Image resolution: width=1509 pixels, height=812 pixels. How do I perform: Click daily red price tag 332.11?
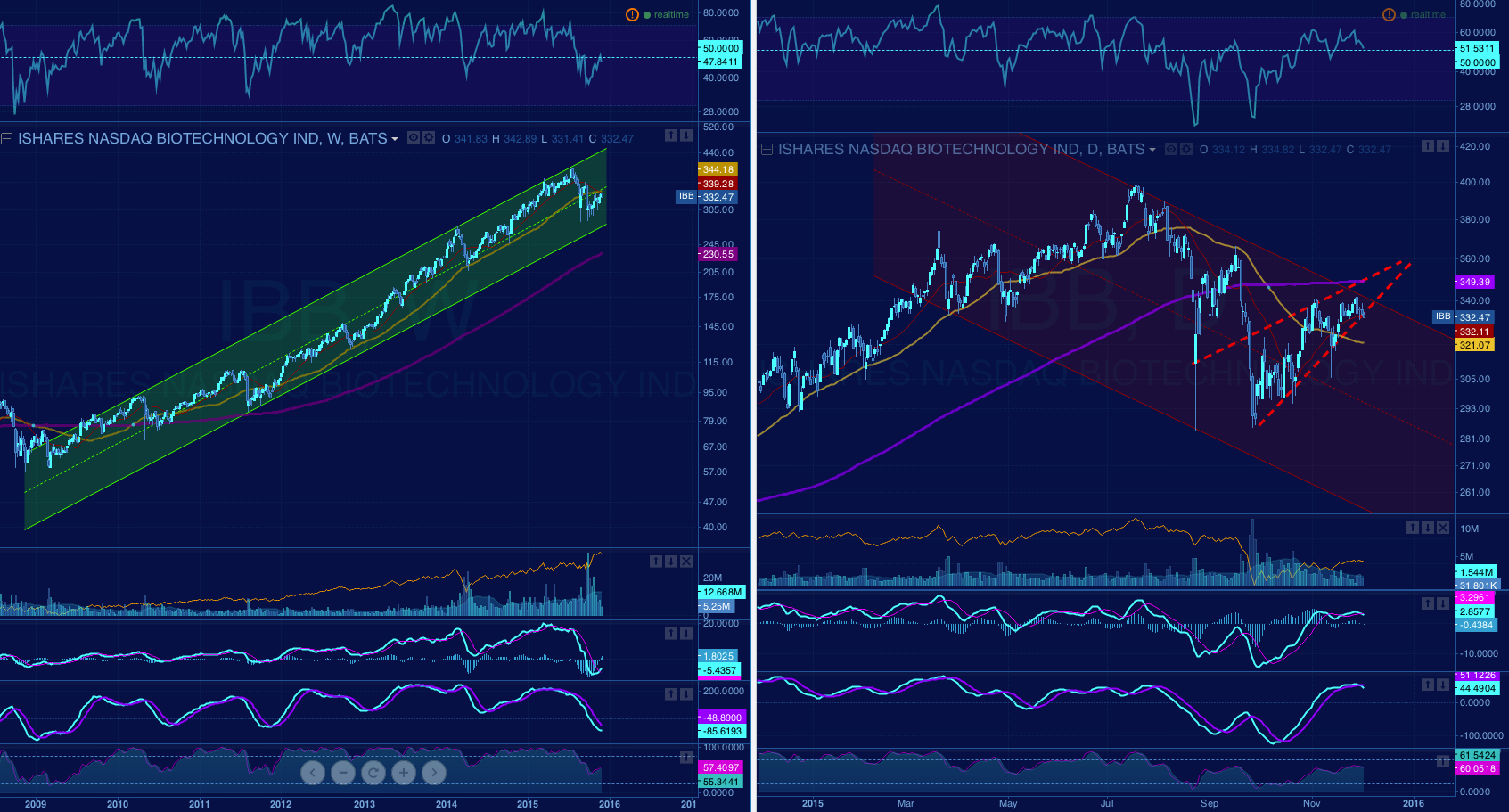1474,332
